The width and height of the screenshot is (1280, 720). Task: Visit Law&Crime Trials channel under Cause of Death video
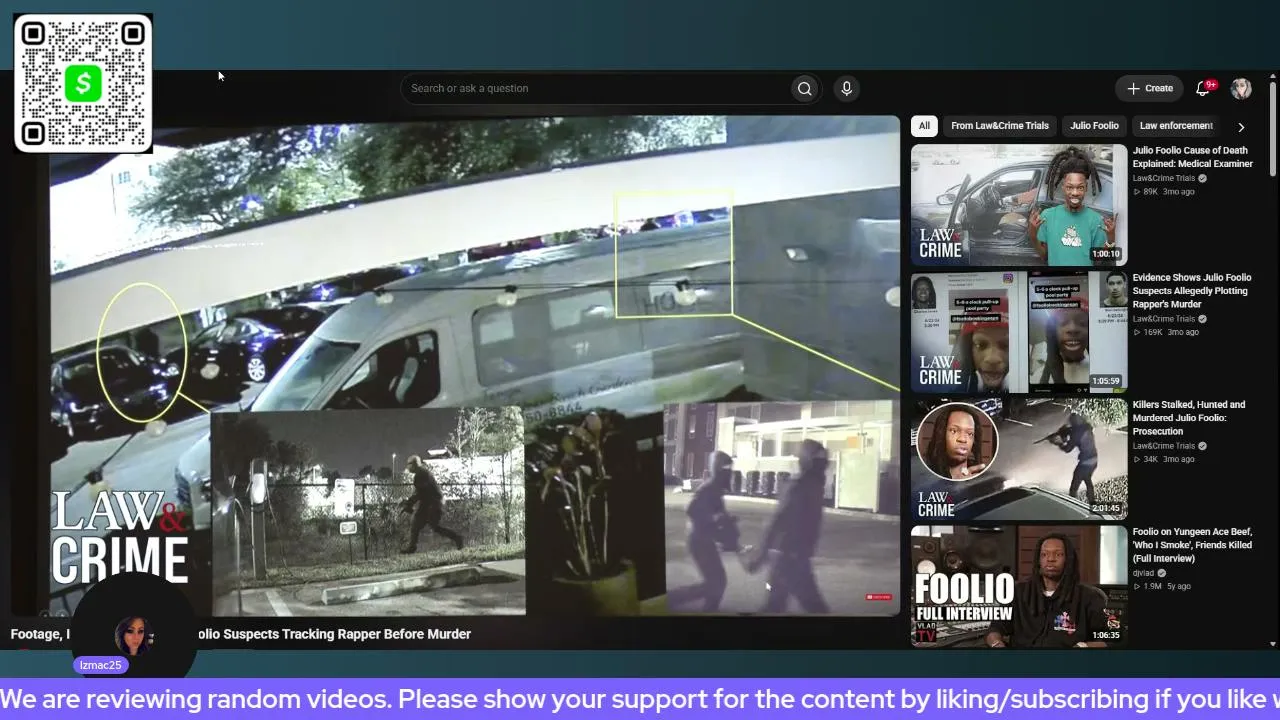[1164, 179]
